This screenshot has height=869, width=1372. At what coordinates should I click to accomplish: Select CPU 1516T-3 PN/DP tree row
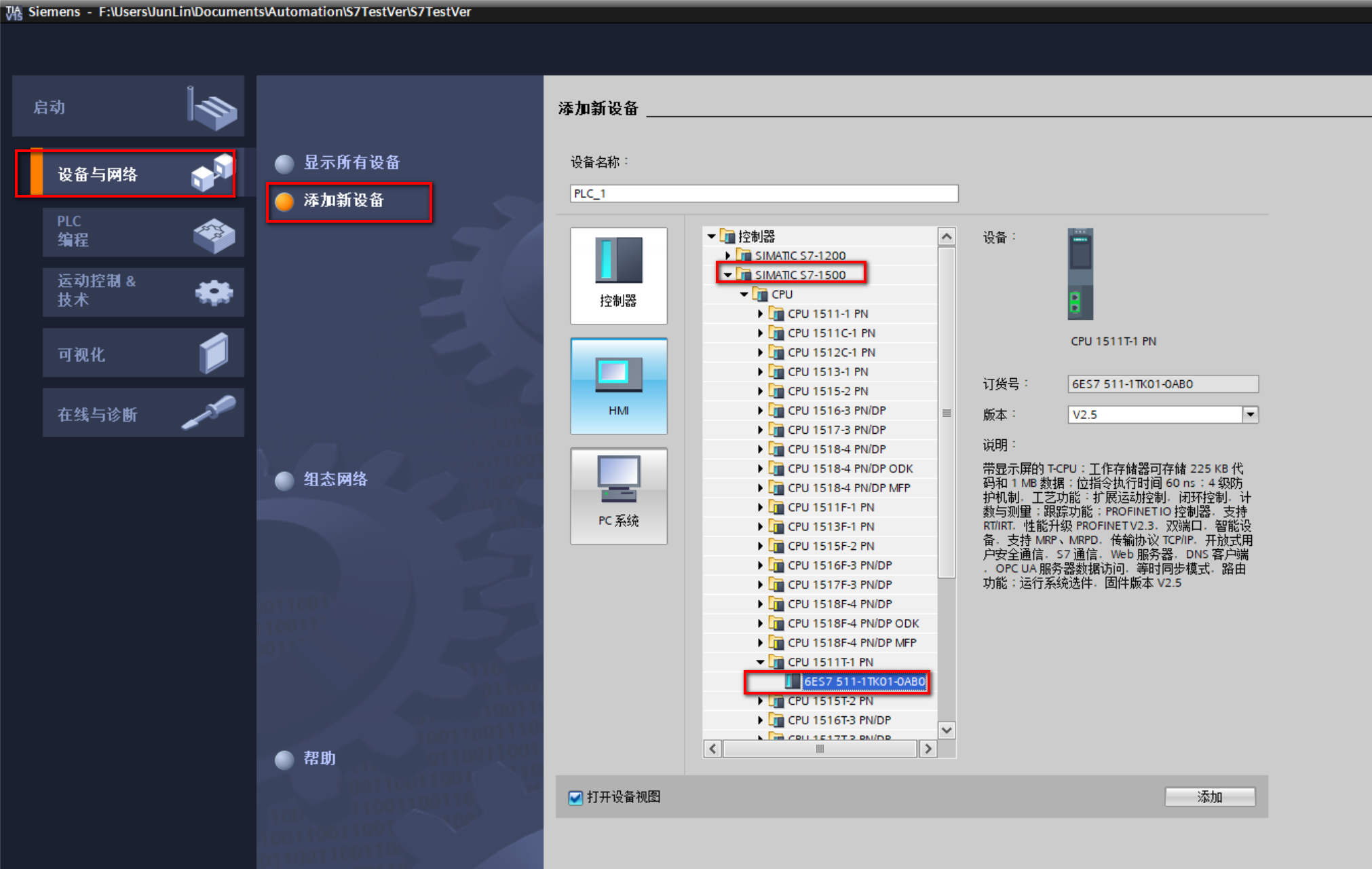[820, 720]
